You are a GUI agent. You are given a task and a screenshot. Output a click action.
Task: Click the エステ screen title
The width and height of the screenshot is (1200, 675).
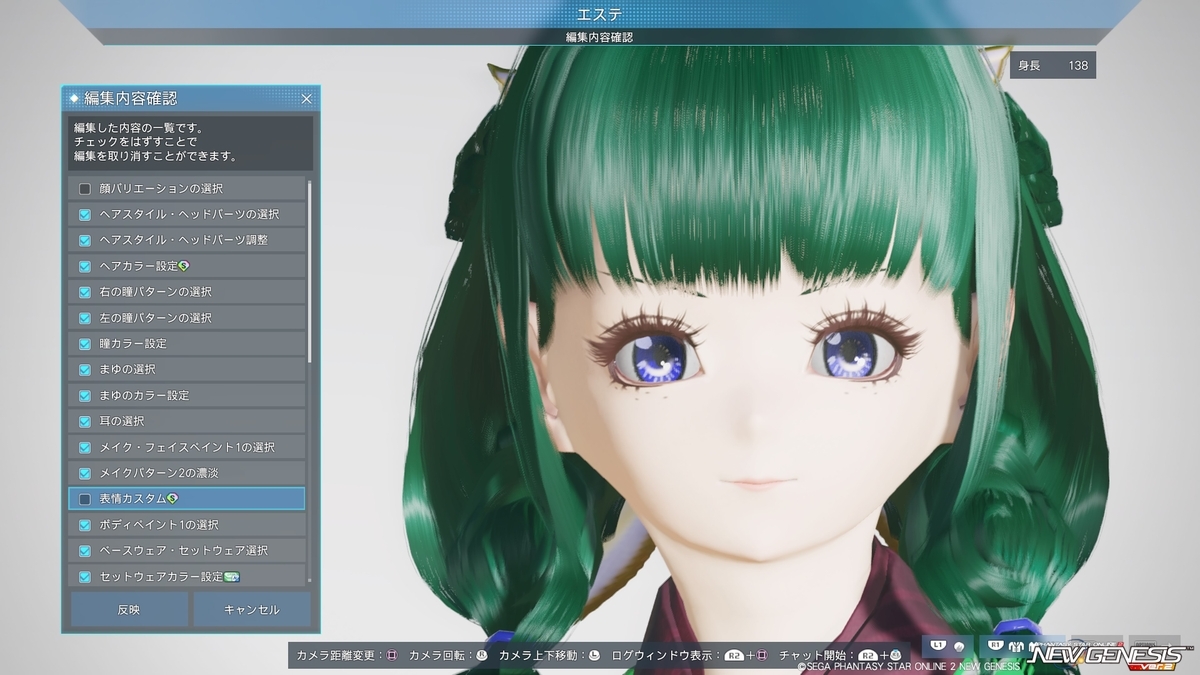tap(600, 13)
